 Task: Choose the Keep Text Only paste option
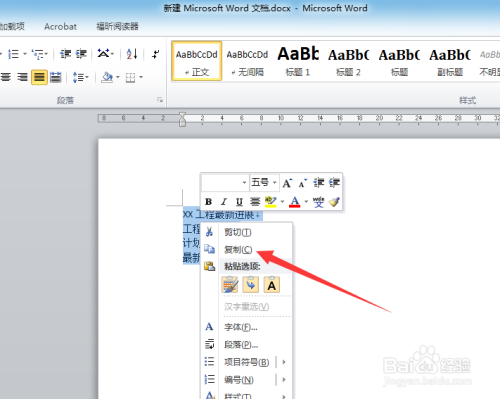point(272,285)
